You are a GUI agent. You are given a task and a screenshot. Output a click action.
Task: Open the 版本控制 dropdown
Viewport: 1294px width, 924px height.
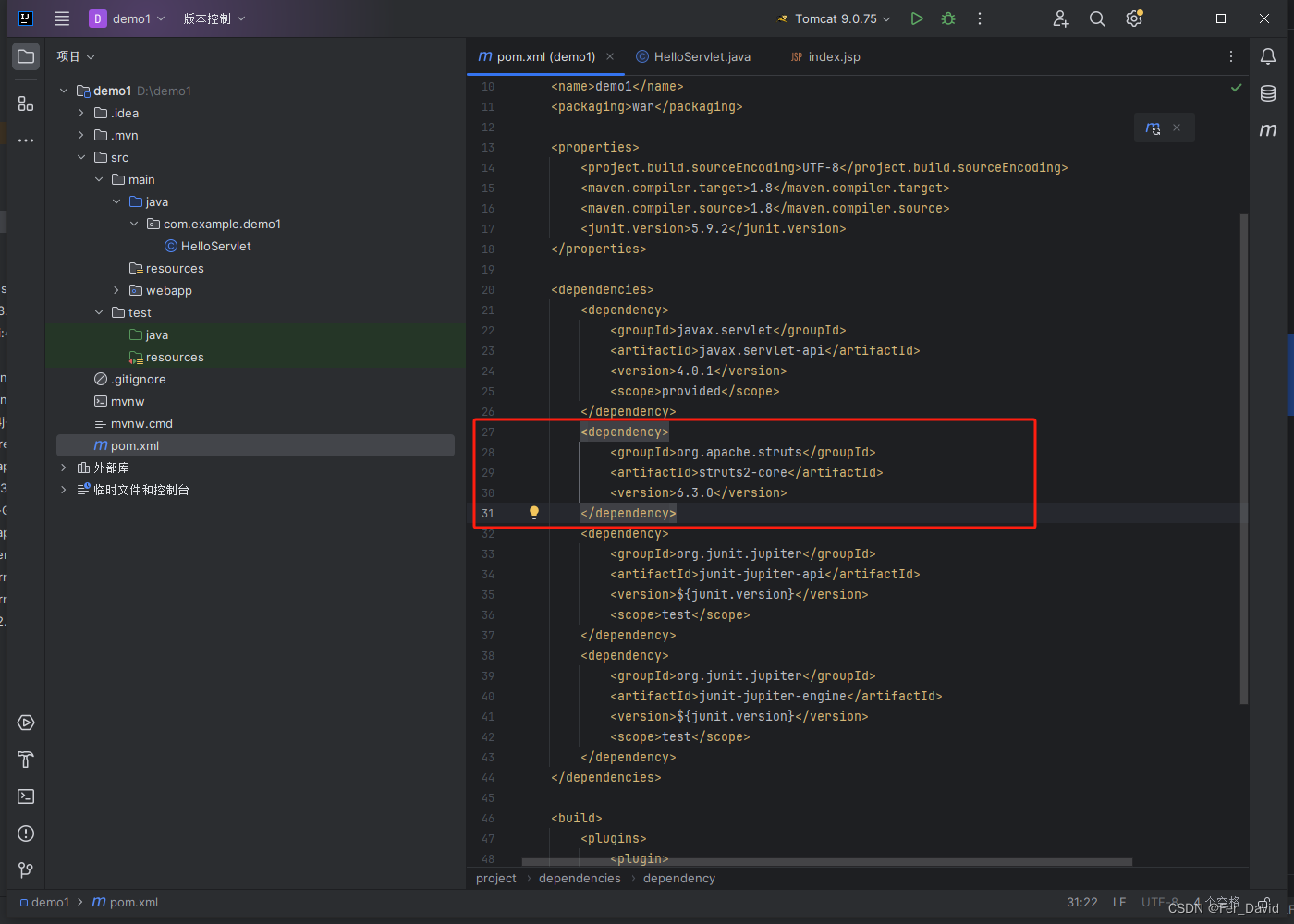pyautogui.click(x=214, y=18)
